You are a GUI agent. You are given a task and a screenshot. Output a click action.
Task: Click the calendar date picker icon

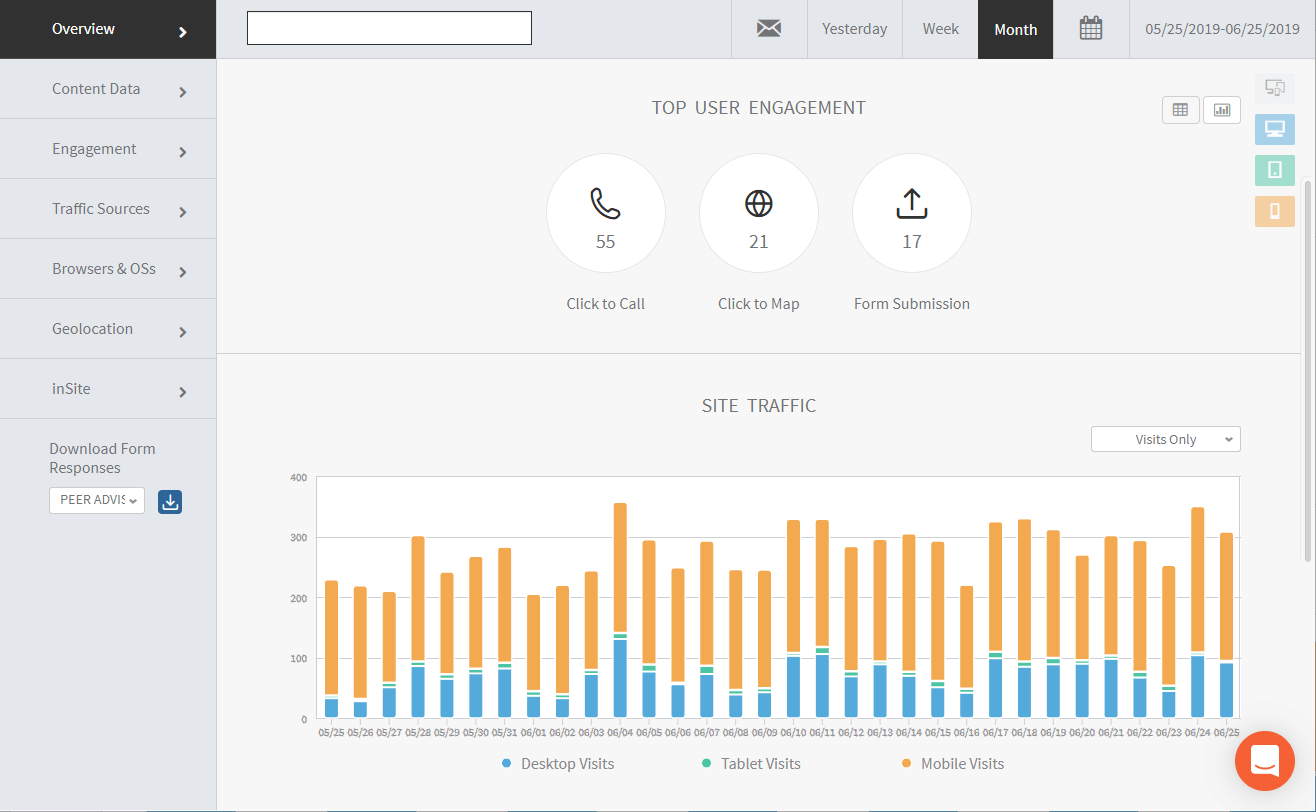[x=1091, y=29]
